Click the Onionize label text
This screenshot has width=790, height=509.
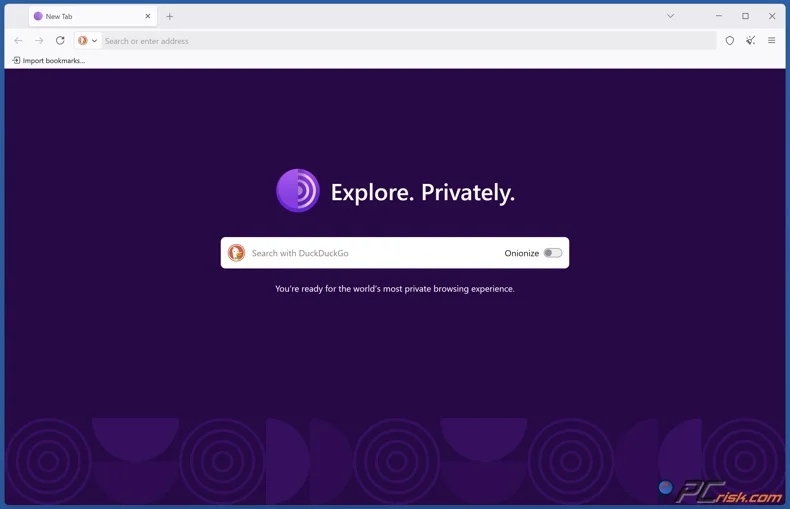pyautogui.click(x=521, y=253)
